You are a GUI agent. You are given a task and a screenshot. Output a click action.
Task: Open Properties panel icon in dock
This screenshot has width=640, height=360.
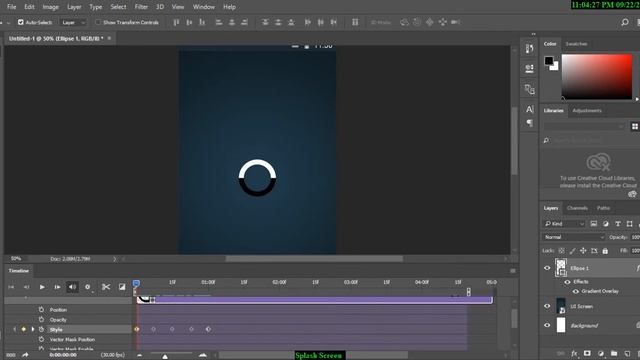click(x=529, y=68)
